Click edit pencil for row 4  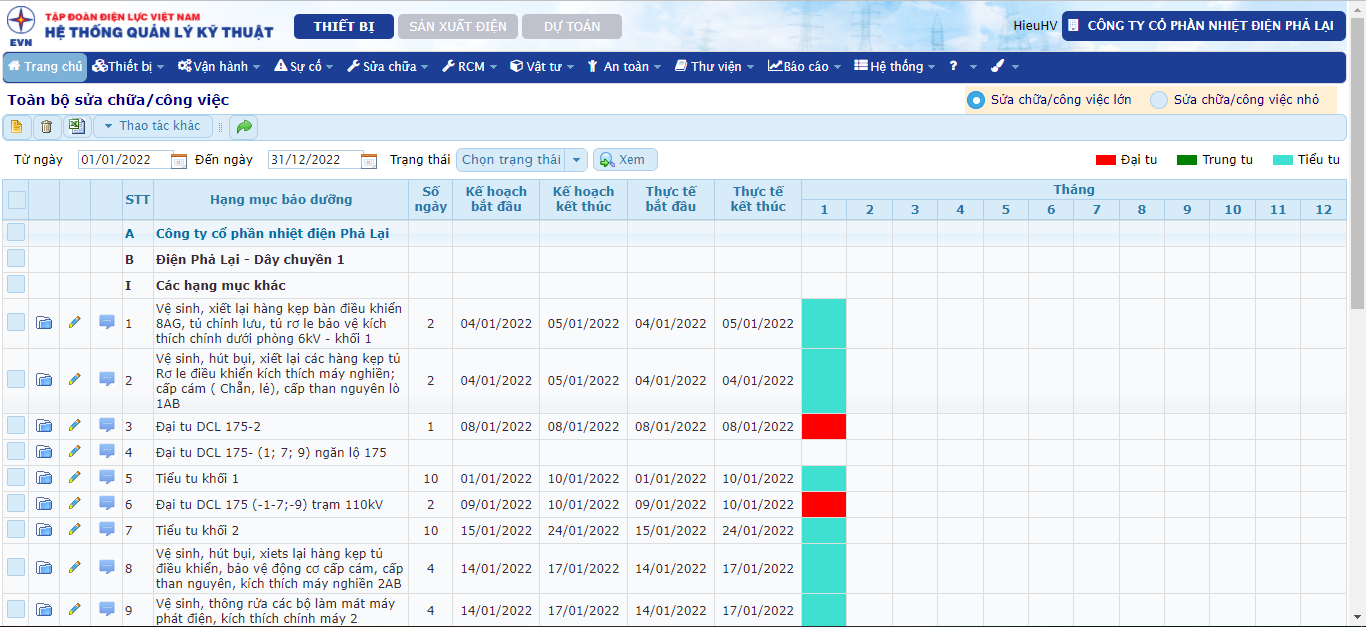tap(74, 451)
